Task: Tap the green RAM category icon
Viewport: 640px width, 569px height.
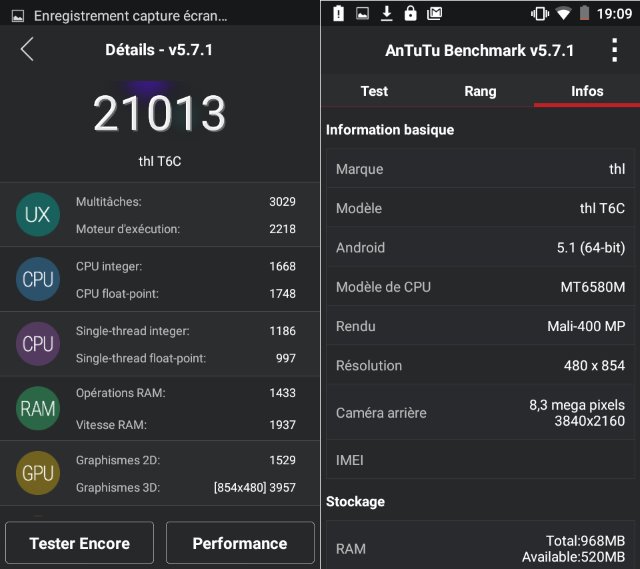Action: click(x=38, y=408)
